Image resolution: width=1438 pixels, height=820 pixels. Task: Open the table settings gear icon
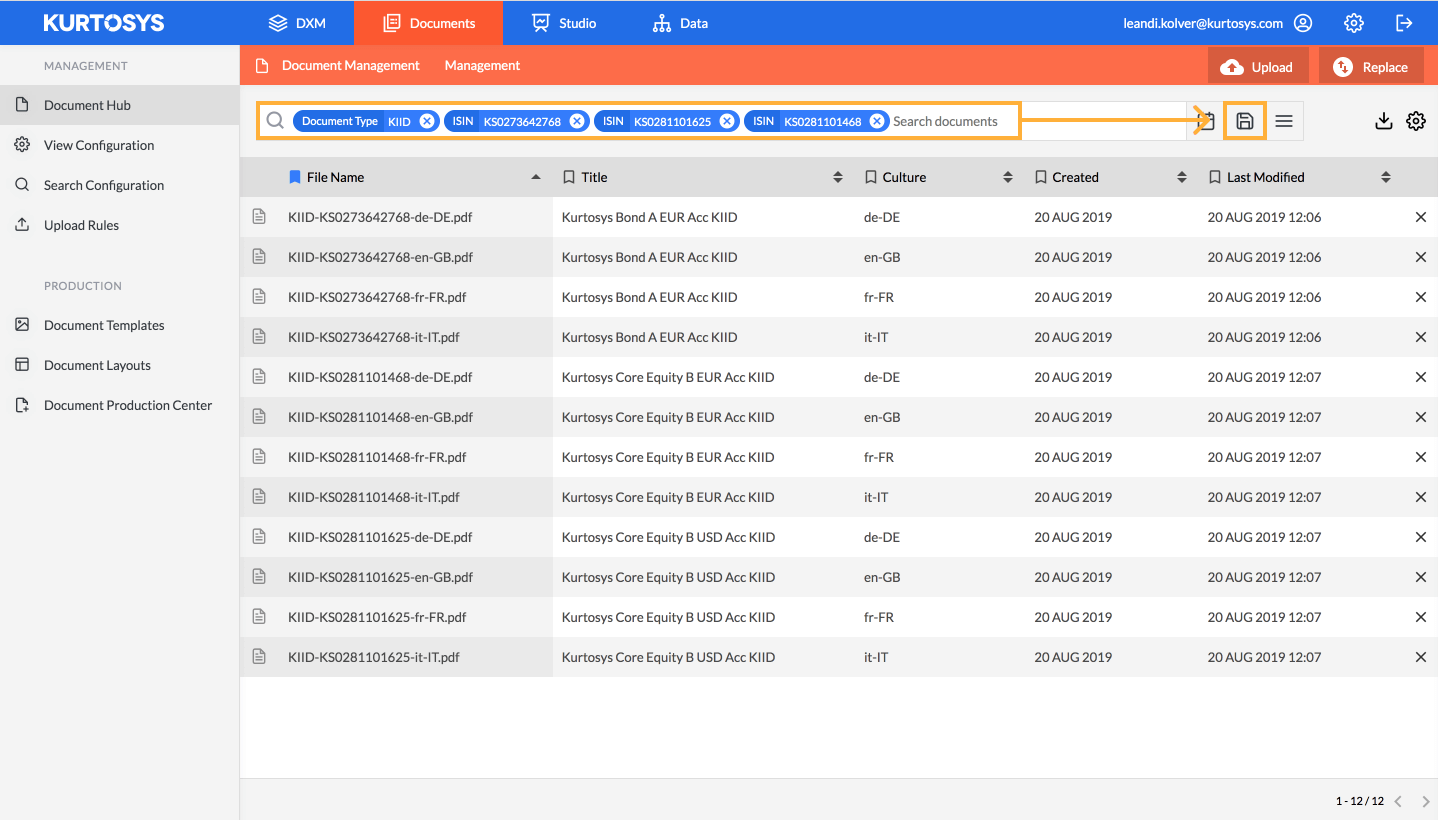click(x=1416, y=121)
